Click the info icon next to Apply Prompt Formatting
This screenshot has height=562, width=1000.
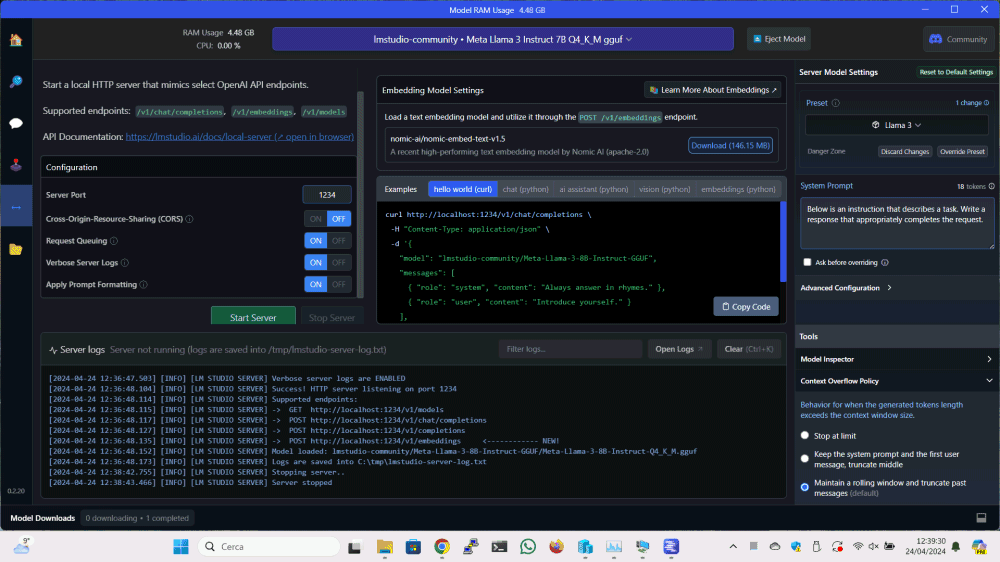tap(143, 285)
